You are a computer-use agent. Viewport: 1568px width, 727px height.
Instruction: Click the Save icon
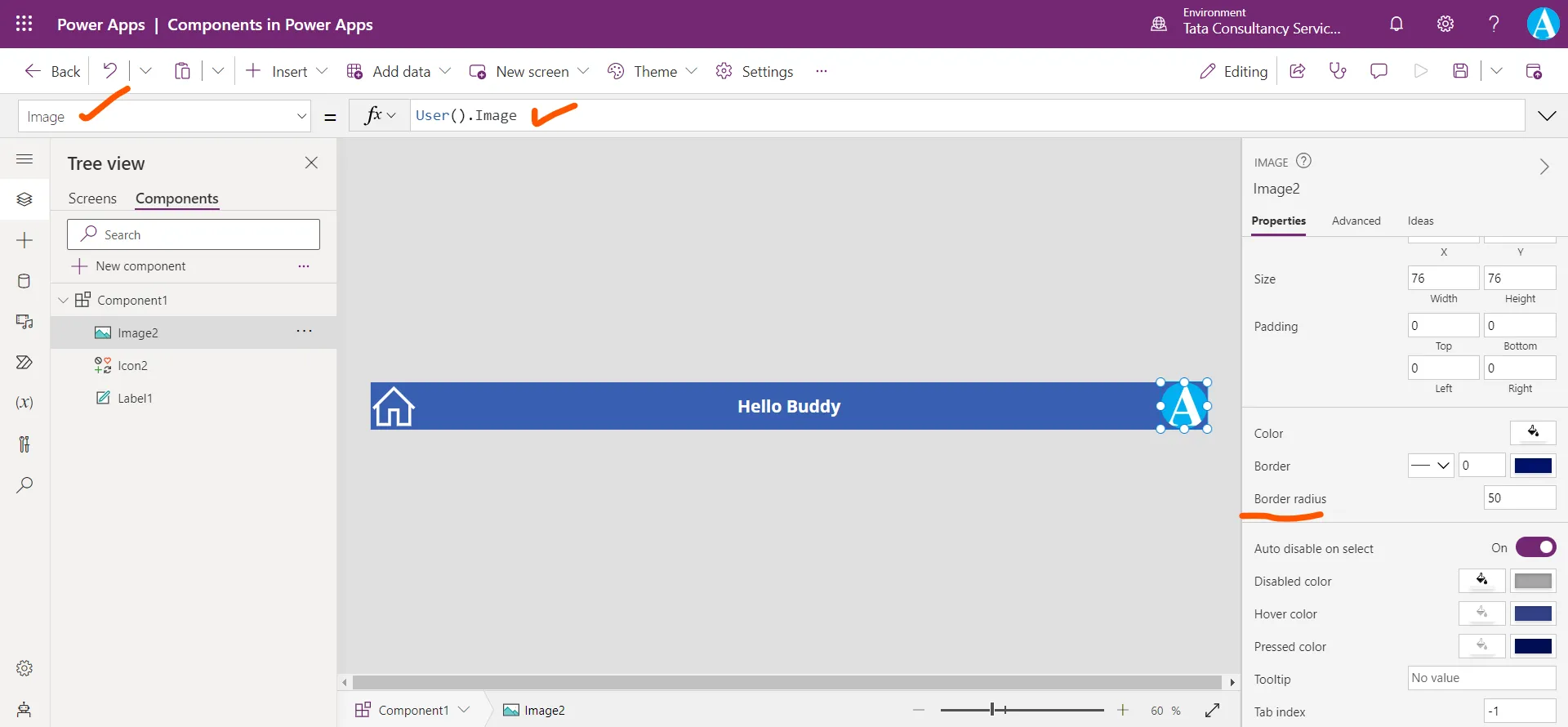coord(1461,71)
